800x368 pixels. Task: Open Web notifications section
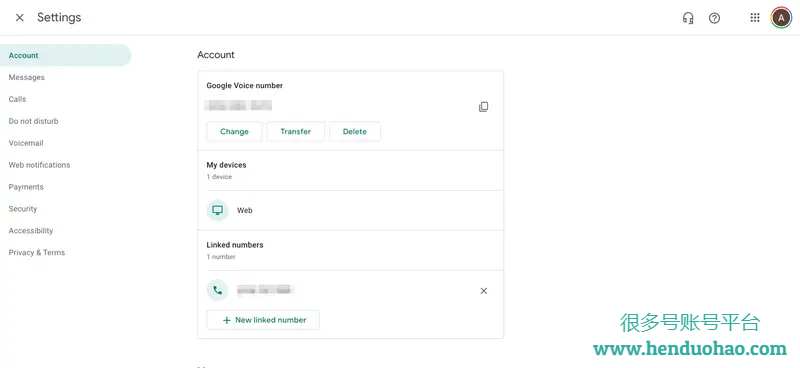point(39,165)
